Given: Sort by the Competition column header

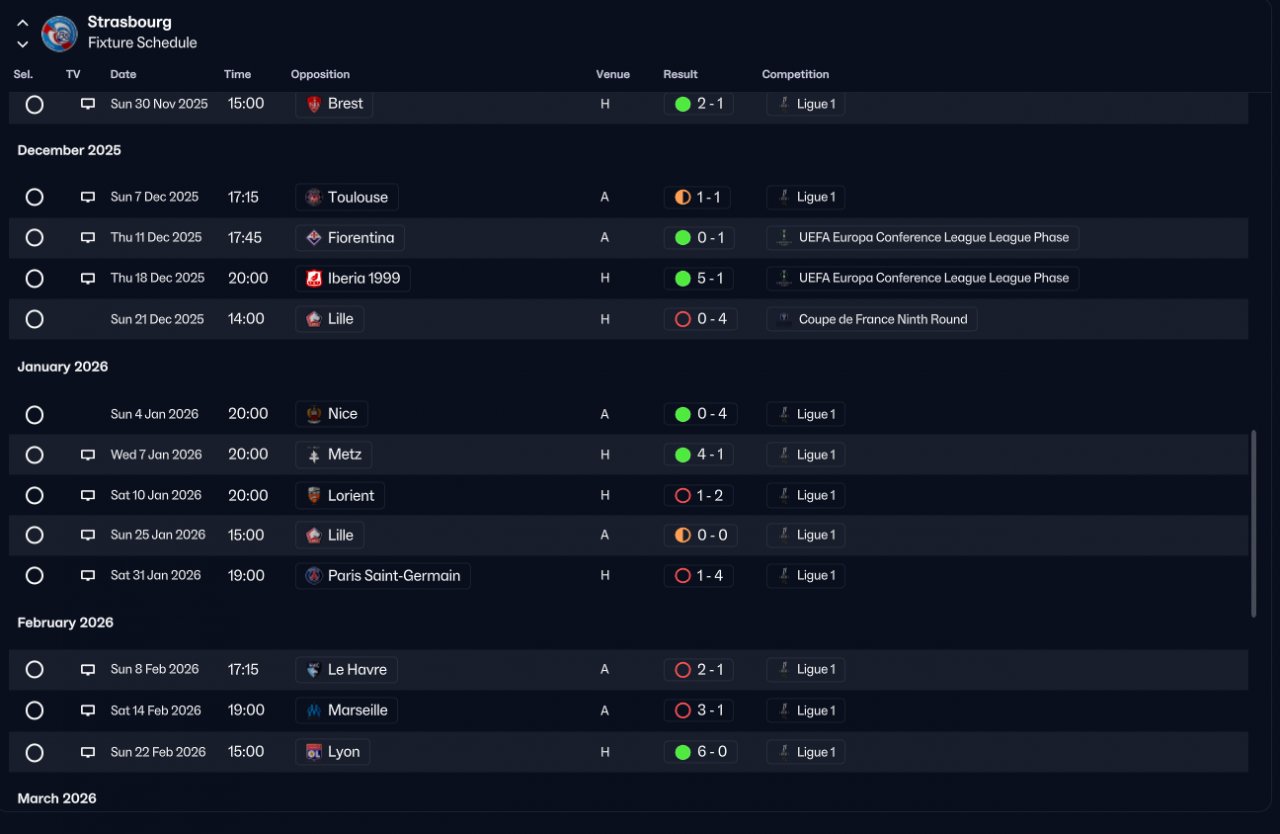Looking at the screenshot, I should (x=795, y=75).
